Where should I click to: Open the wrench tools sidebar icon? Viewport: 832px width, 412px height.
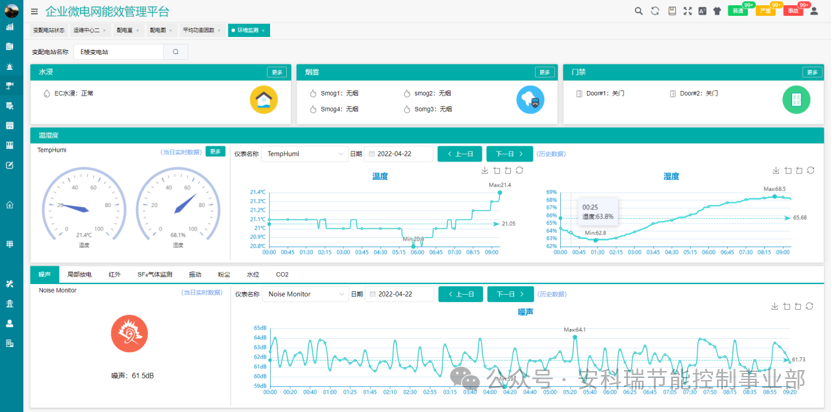coord(10,284)
